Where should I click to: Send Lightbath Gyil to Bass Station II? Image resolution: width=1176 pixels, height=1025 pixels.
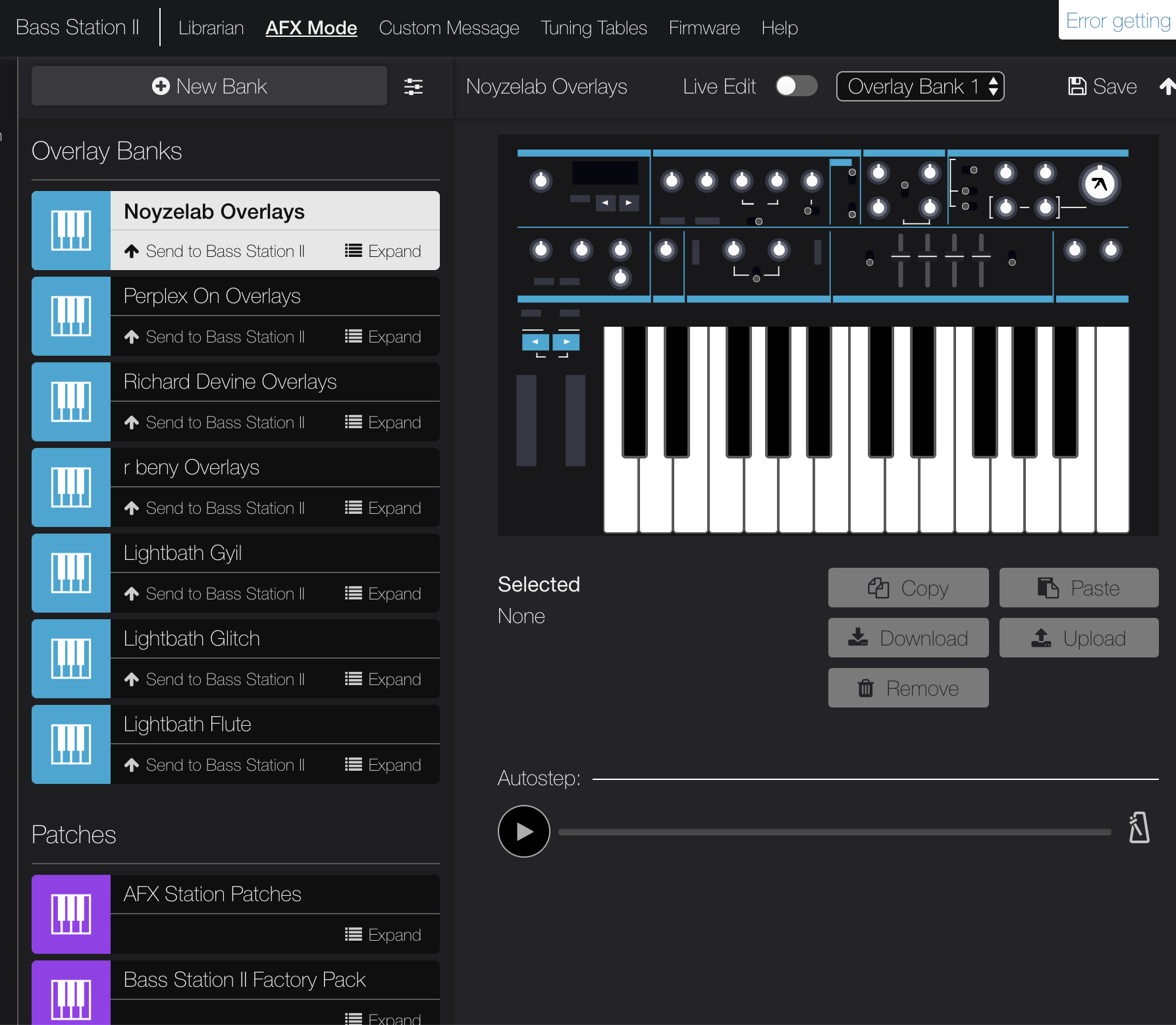[x=215, y=594]
